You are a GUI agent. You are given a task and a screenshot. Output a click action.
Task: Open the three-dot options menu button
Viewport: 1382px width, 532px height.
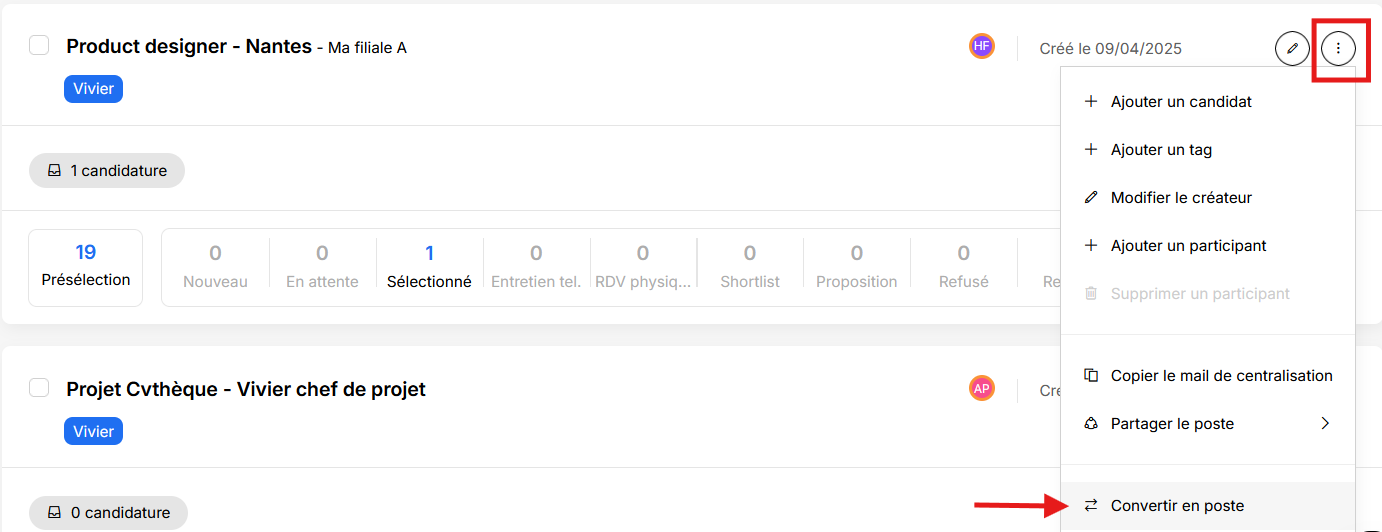1339,48
